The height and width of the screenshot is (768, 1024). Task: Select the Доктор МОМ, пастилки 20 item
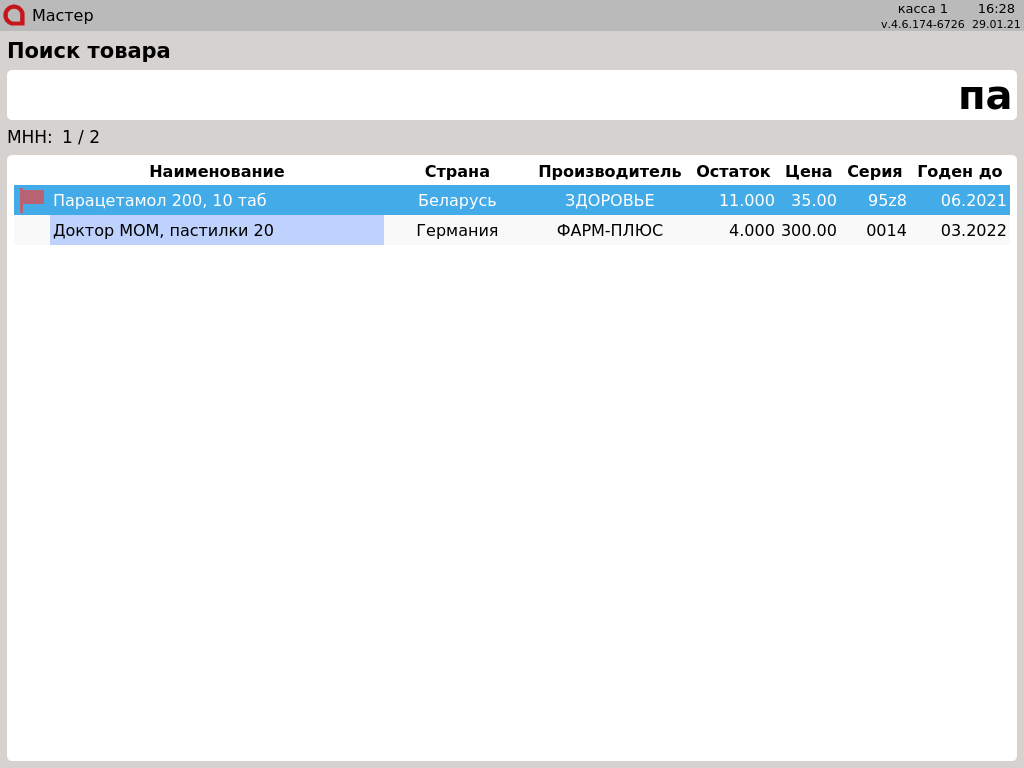(163, 230)
